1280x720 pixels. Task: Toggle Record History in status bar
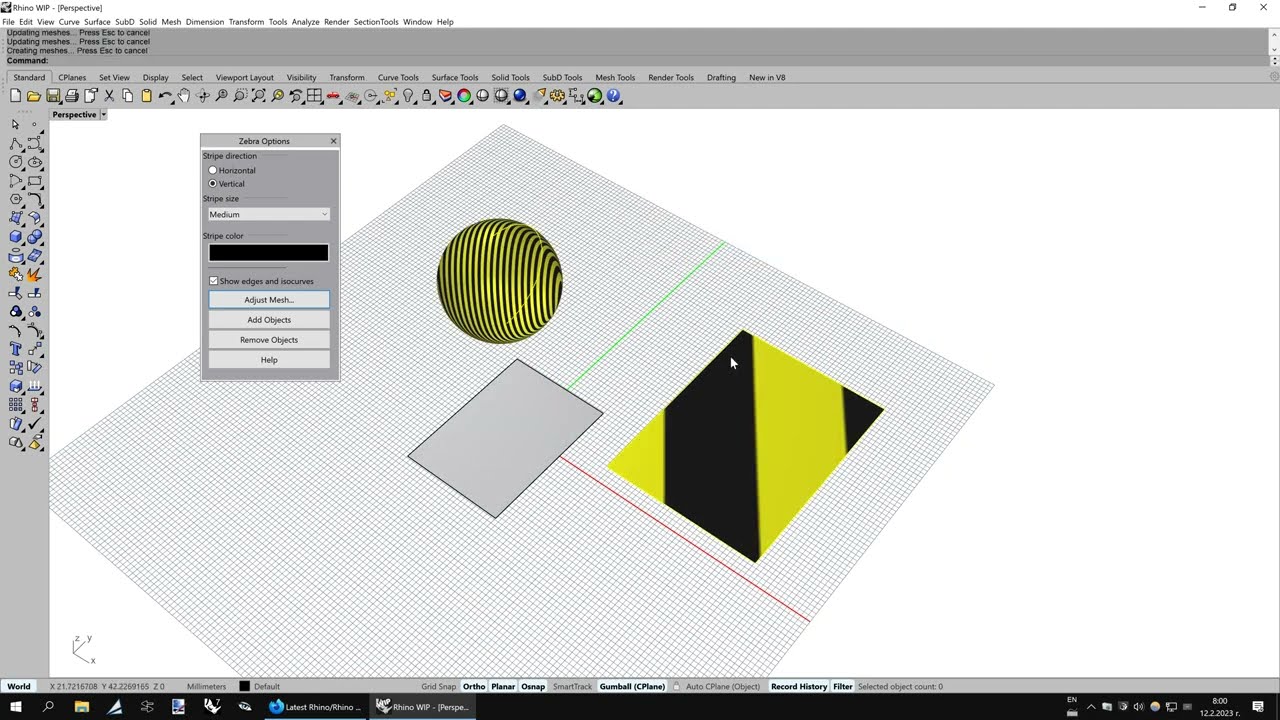tap(799, 686)
